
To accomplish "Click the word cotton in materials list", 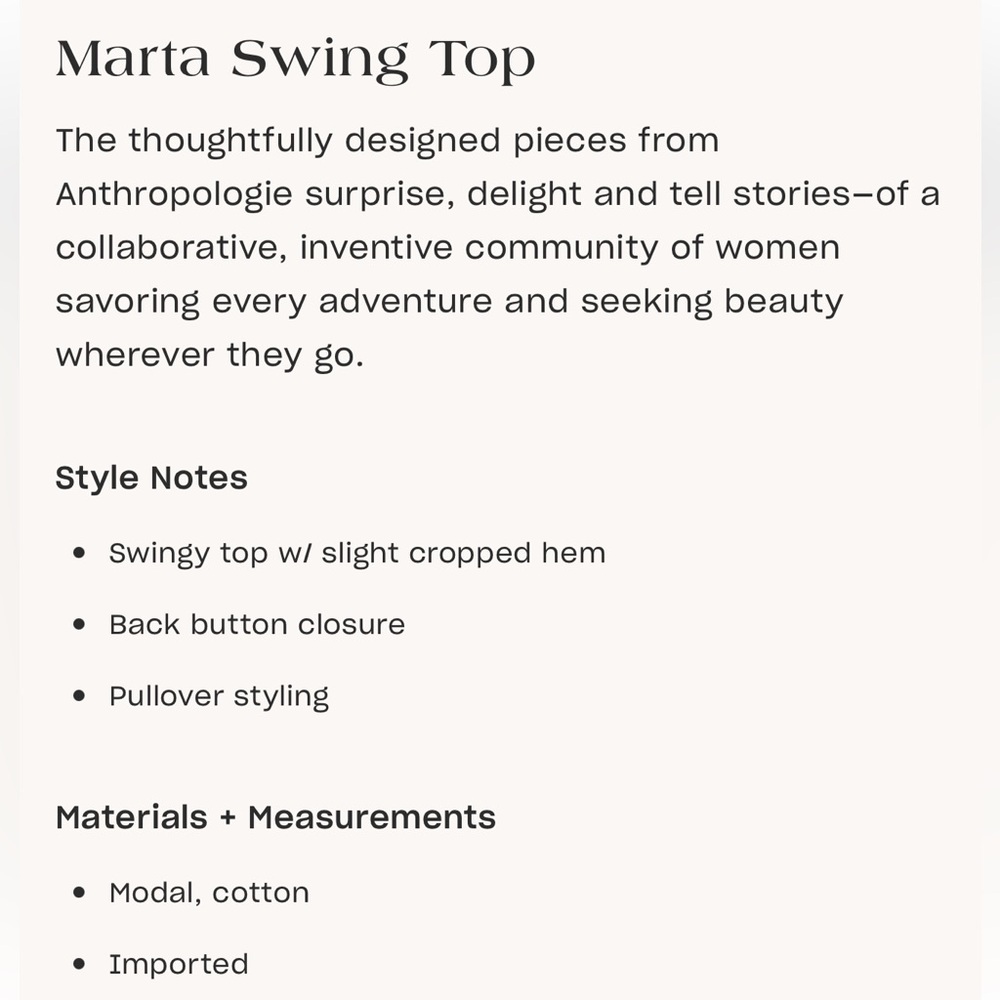I will click(x=261, y=893).
